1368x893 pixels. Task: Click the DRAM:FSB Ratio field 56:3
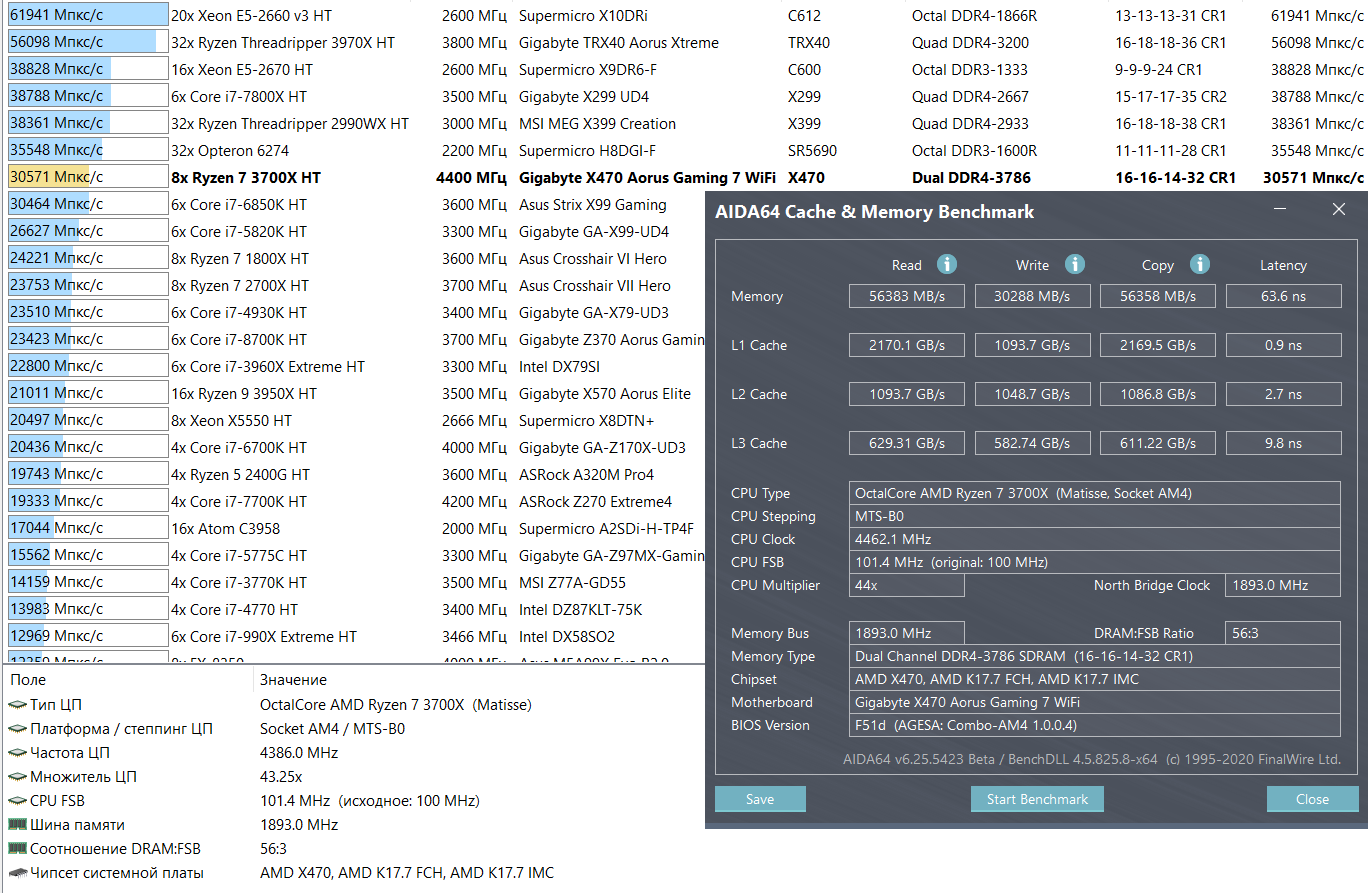[1283, 633]
